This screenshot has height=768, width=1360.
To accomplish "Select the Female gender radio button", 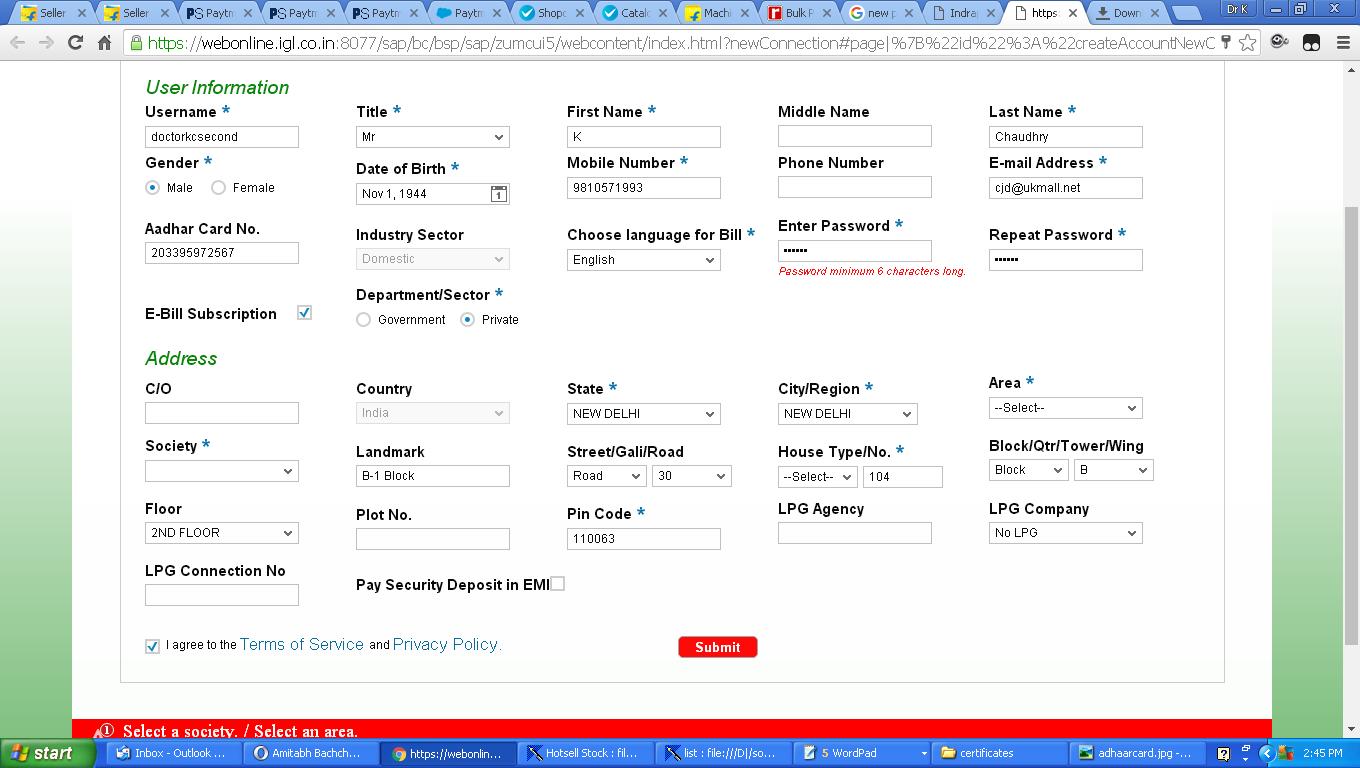I will [x=218, y=187].
